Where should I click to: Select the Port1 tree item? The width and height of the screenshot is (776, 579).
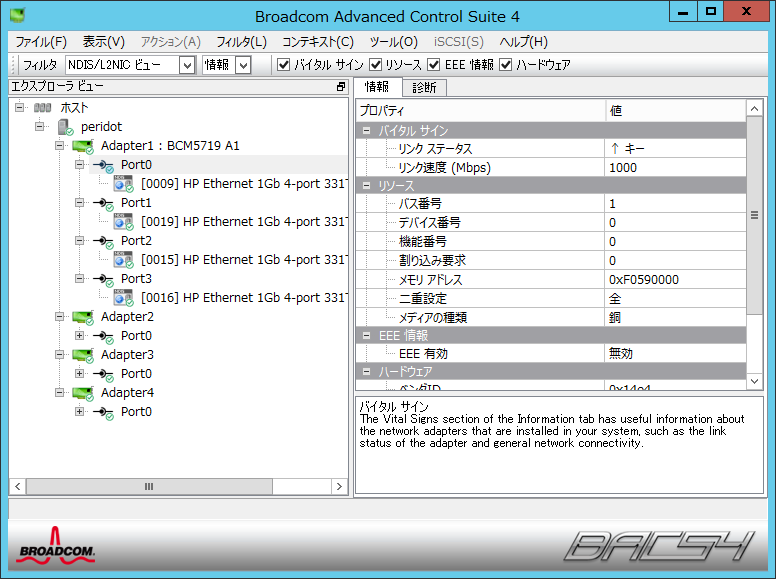point(137,203)
